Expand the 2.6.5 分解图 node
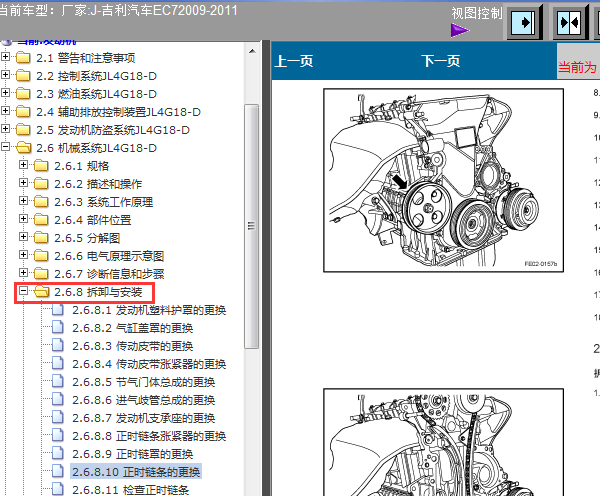This screenshot has width=600, height=496. (x=23, y=237)
